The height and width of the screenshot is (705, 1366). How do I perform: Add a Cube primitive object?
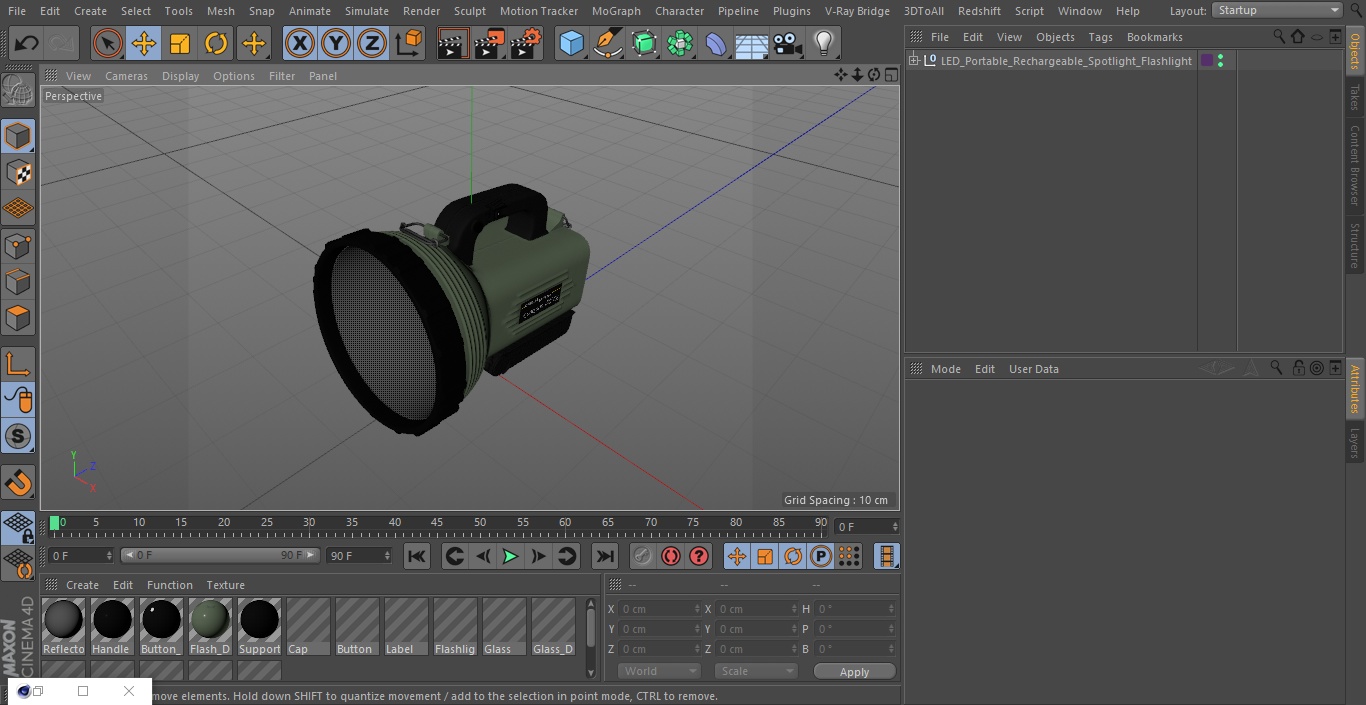point(571,43)
